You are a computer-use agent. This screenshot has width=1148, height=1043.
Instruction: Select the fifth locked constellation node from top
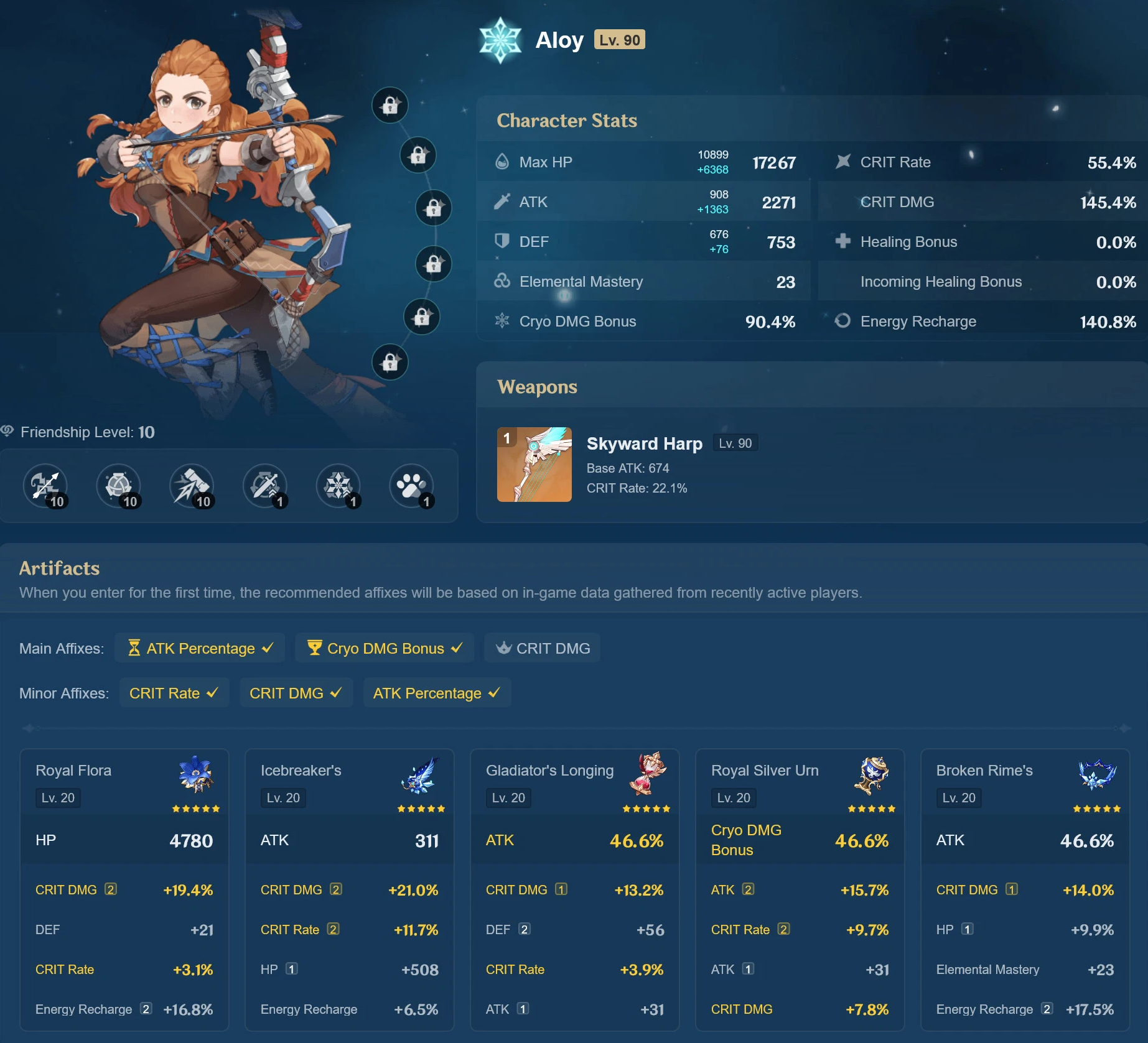[422, 317]
